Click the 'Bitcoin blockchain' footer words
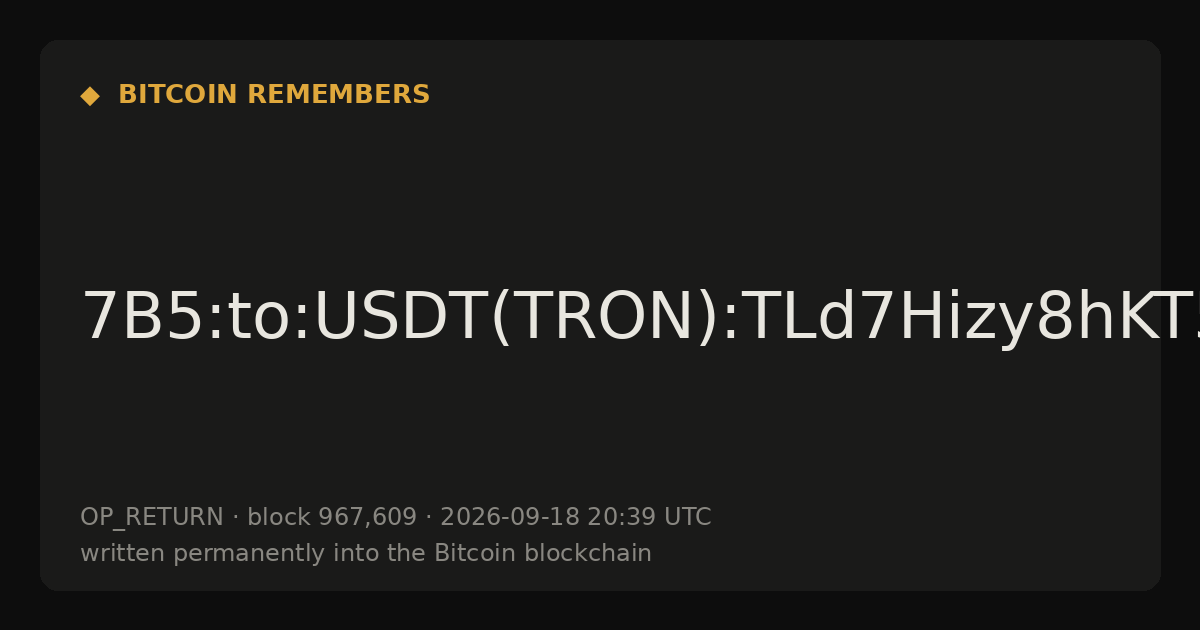Screen dimensions: 1200x630 (542, 553)
